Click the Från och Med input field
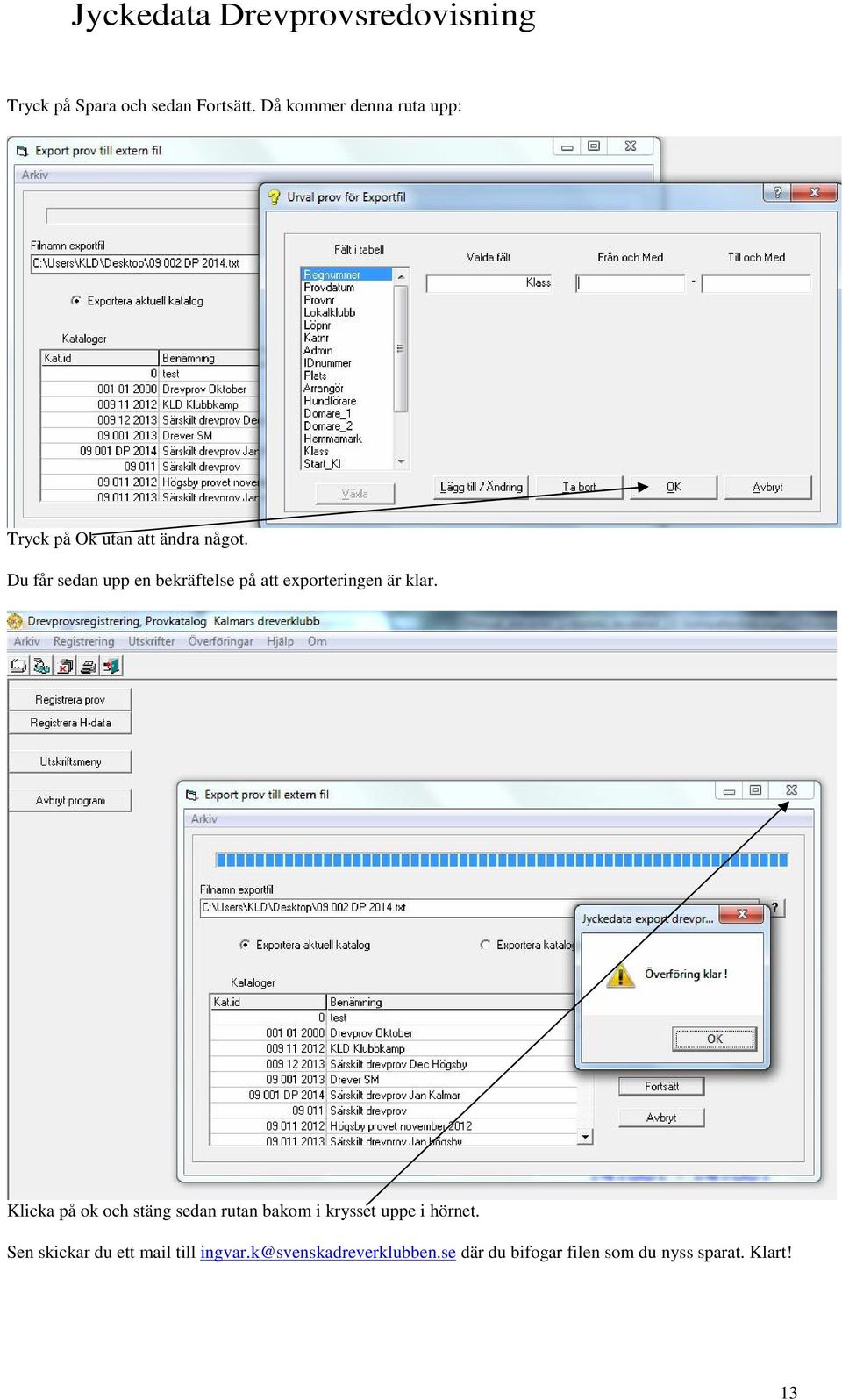Viewport: 842px width, 1400px height. 630,282
